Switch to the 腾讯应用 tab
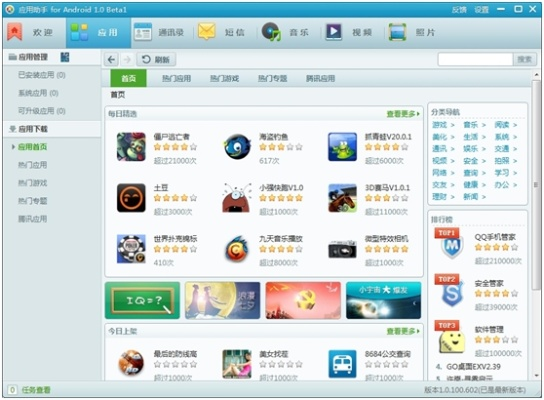This screenshot has width=544, height=400. pyautogui.click(x=320, y=78)
